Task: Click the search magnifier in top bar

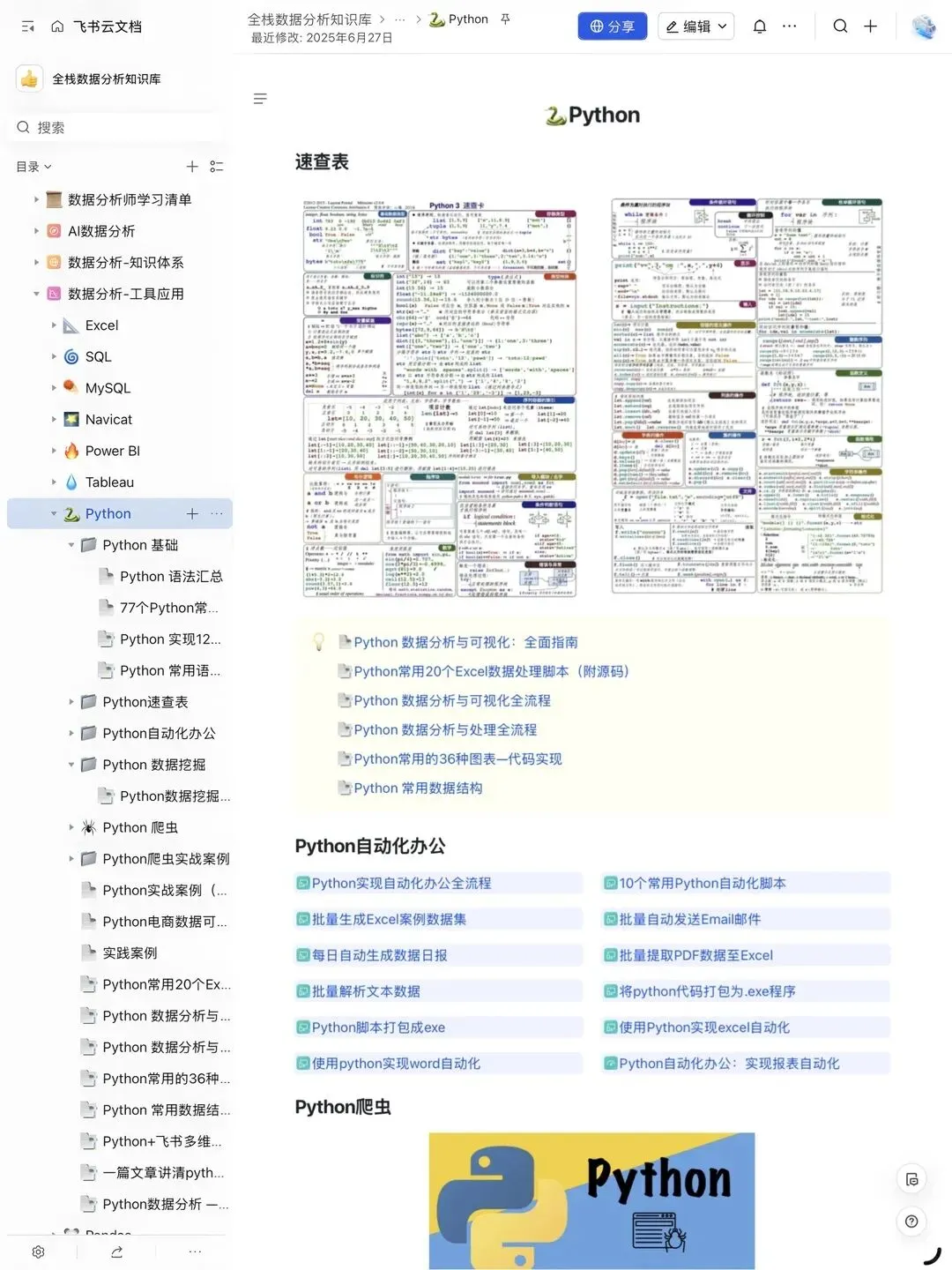Action: click(x=841, y=26)
